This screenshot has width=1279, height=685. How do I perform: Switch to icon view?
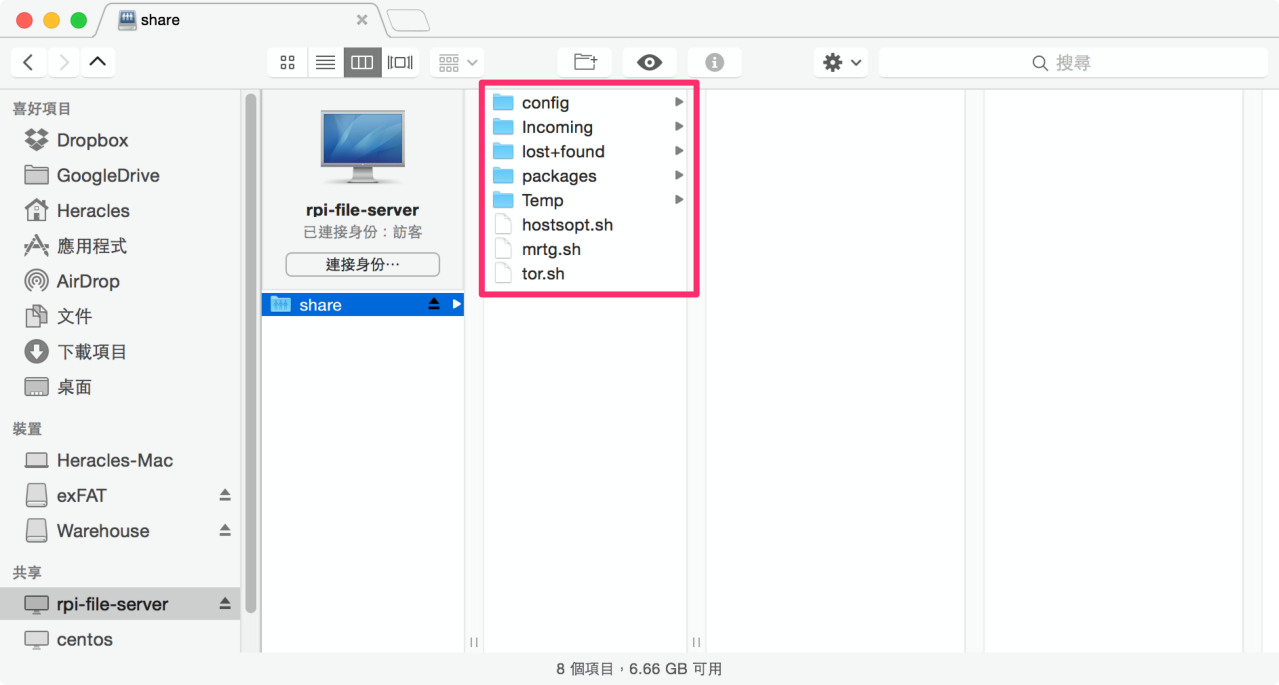coord(287,62)
